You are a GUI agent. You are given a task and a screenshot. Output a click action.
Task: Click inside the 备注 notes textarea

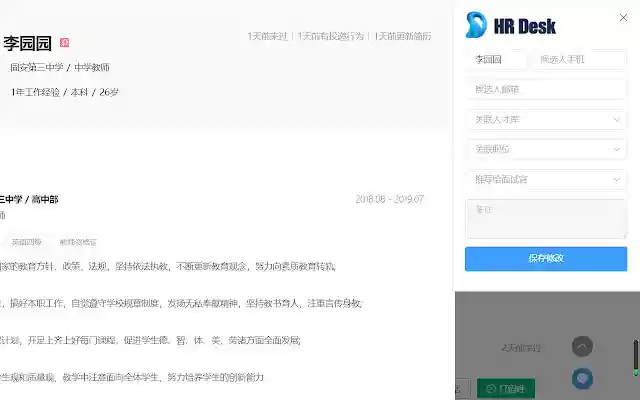point(546,219)
